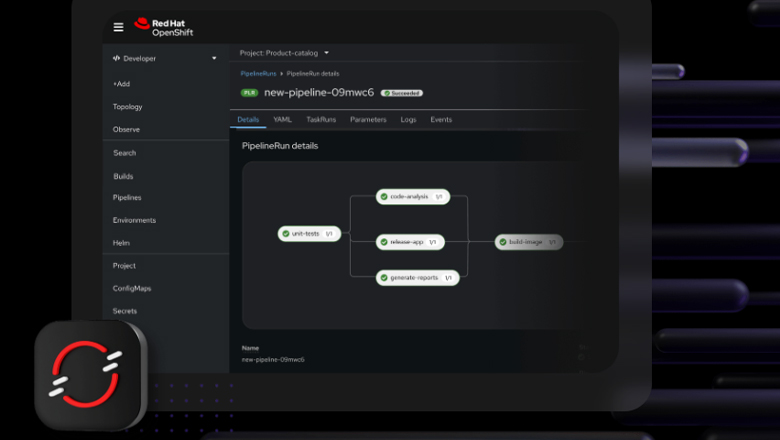Screen dimensions: 780x440
Task: Click the OpenShift app tile icon
Action: point(91,375)
